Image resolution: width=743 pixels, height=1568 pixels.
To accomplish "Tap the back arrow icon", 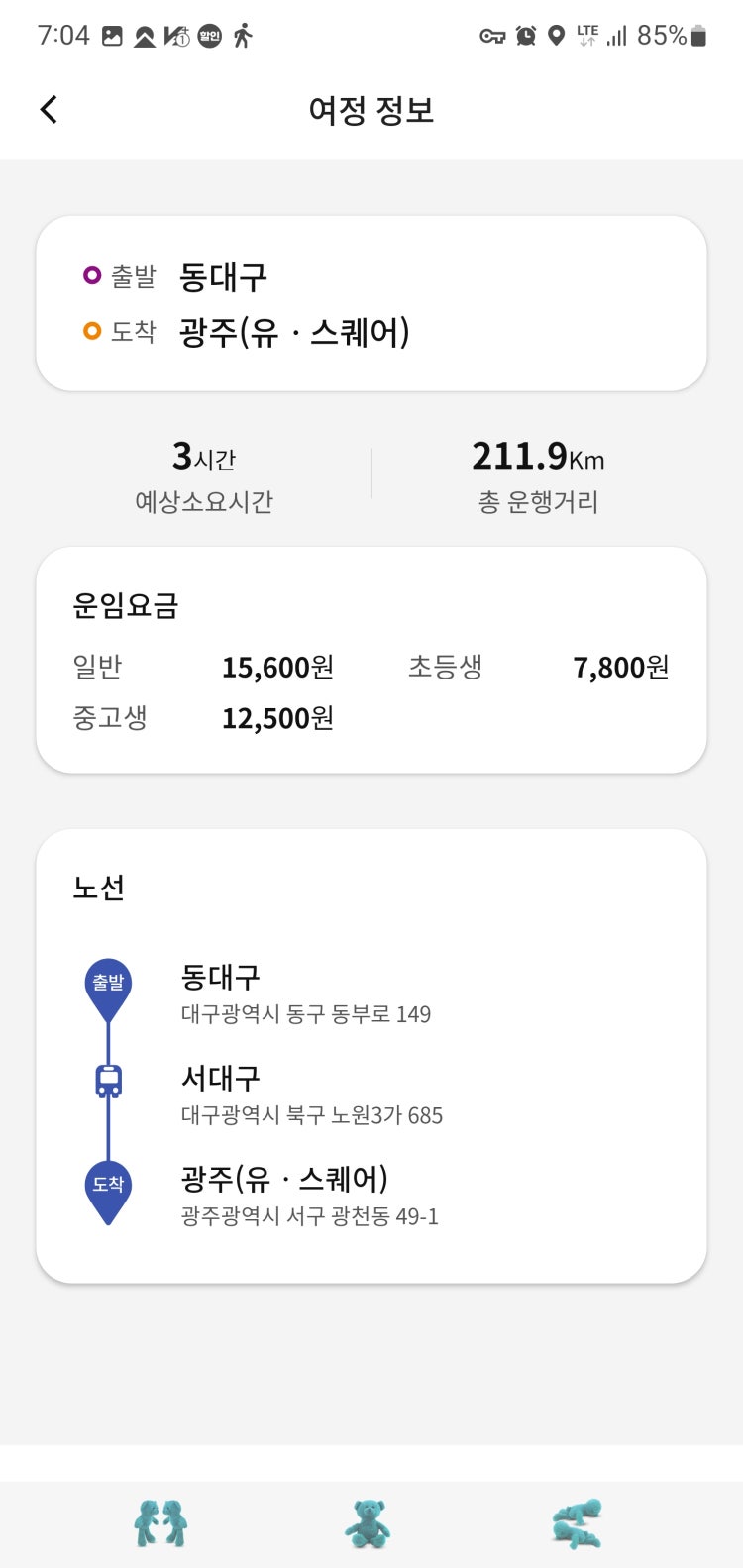I will [49, 109].
